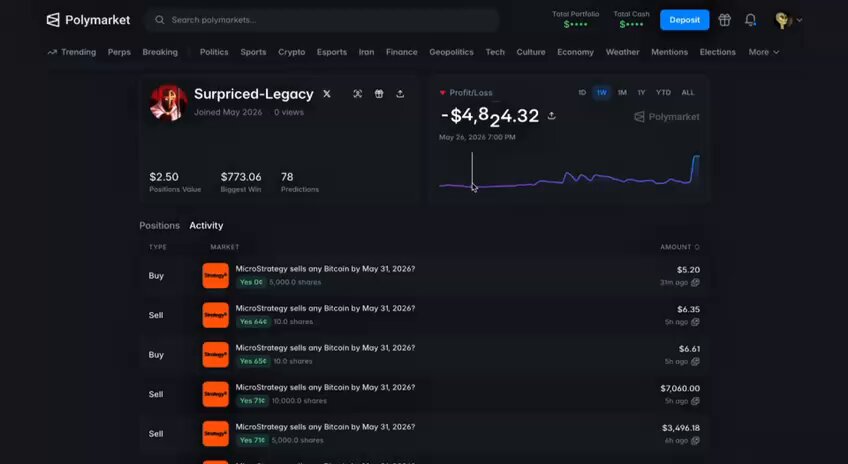Focus the Search polymarkets field
This screenshot has height=464, width=848.
(322, 20)
